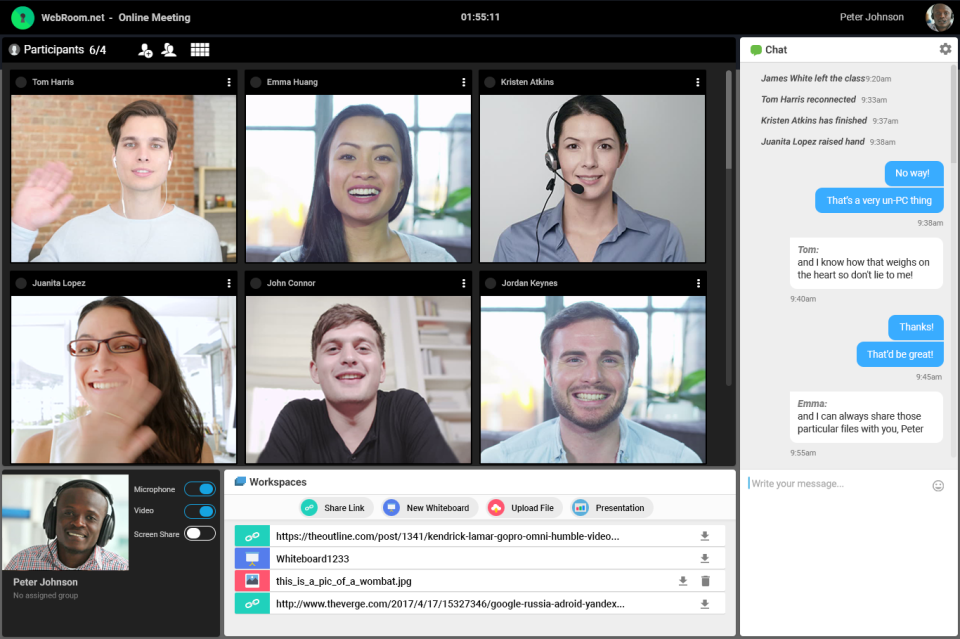Screen dimensions: 960x639
Task: Open the participant groups icon
Action: [x=169, y=50]
